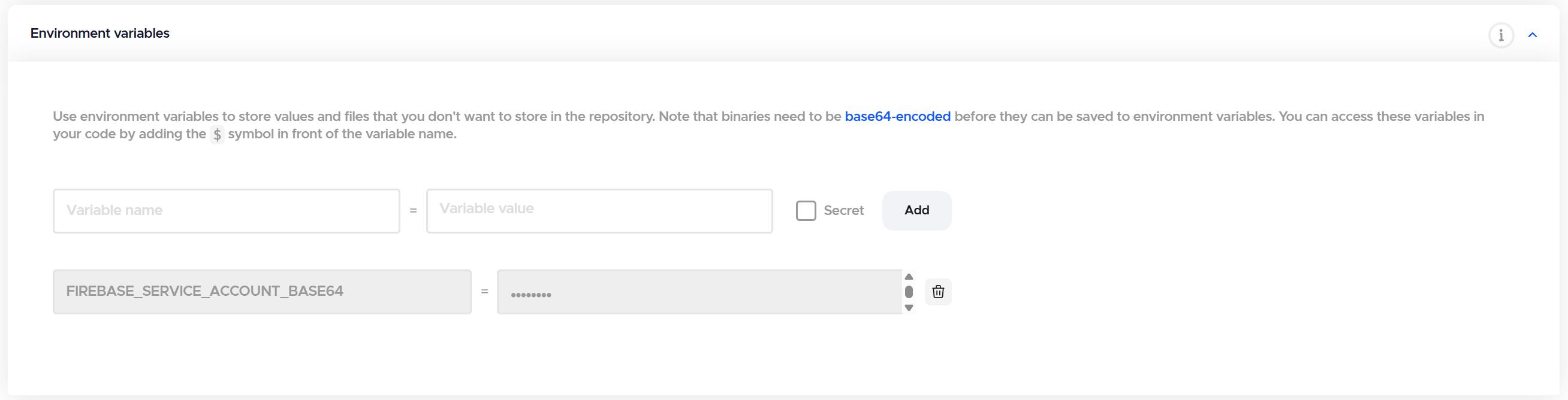The height and width of the screenshot is (400, 1568).
Task: Open the base64-encoded link
Action: coord(897,116)
